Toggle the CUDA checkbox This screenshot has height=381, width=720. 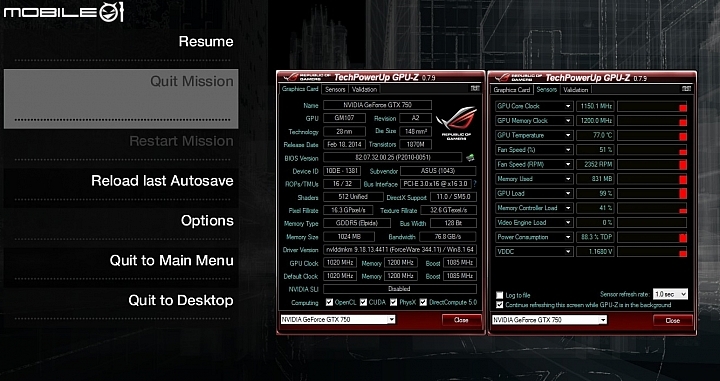pos(363,302)
